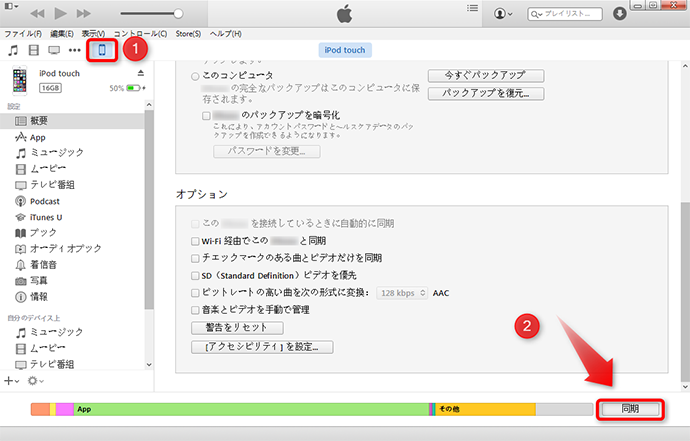Select the このコンピュータ radio button
Viewport: 690px width, 441px height.
point(195,77)
